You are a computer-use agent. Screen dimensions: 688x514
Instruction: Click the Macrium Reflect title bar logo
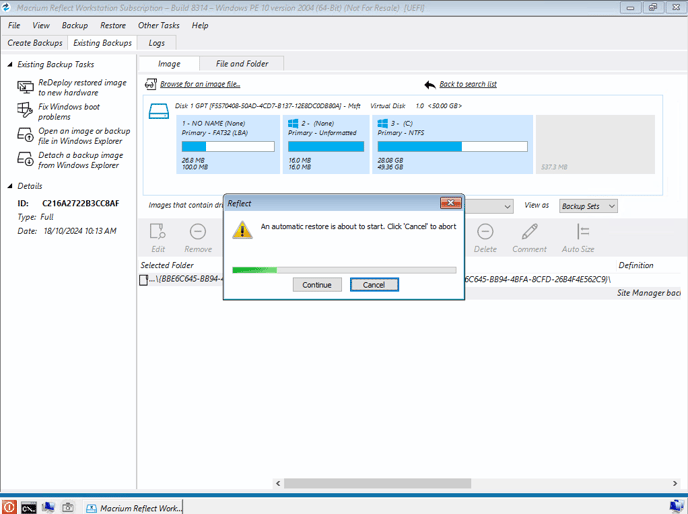pos(6,7)
